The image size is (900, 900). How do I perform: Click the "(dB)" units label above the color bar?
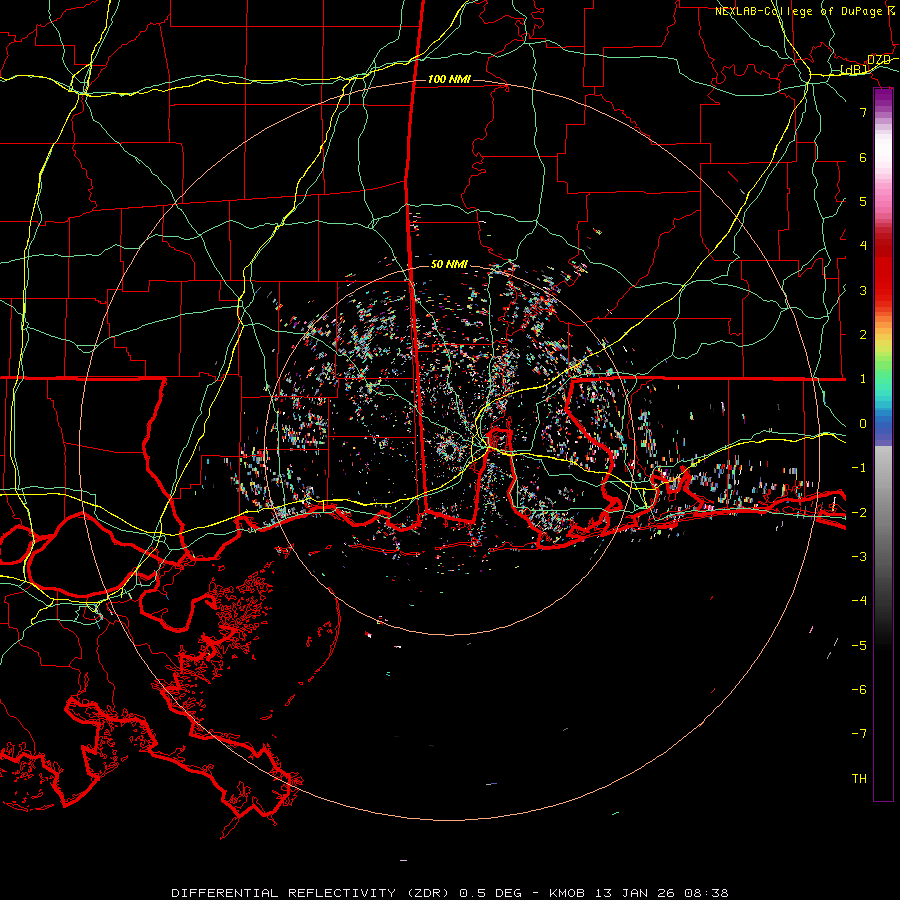pos(854,69)
